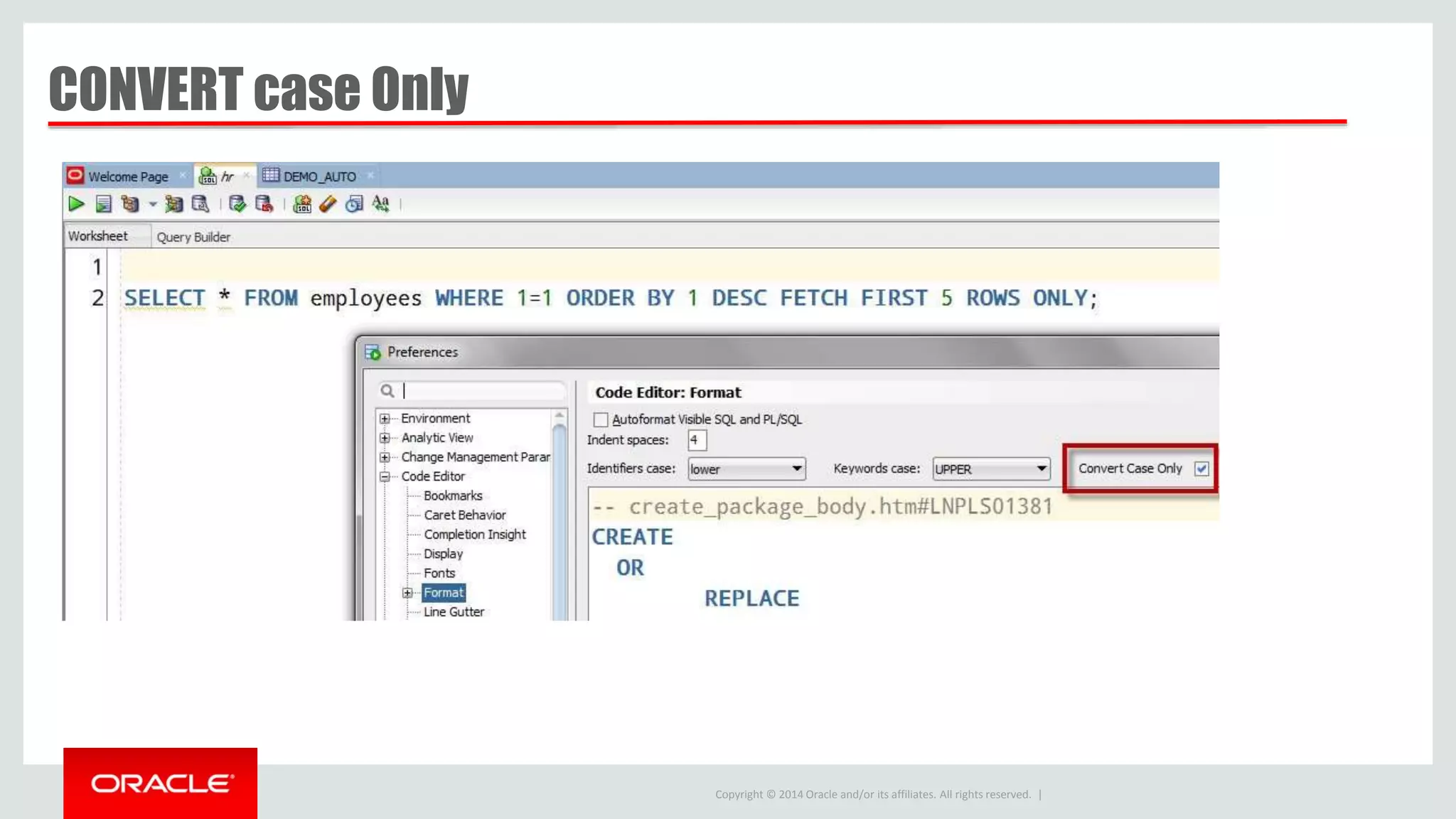
Task: Expand the Format tree node
Action: point(407,593)
